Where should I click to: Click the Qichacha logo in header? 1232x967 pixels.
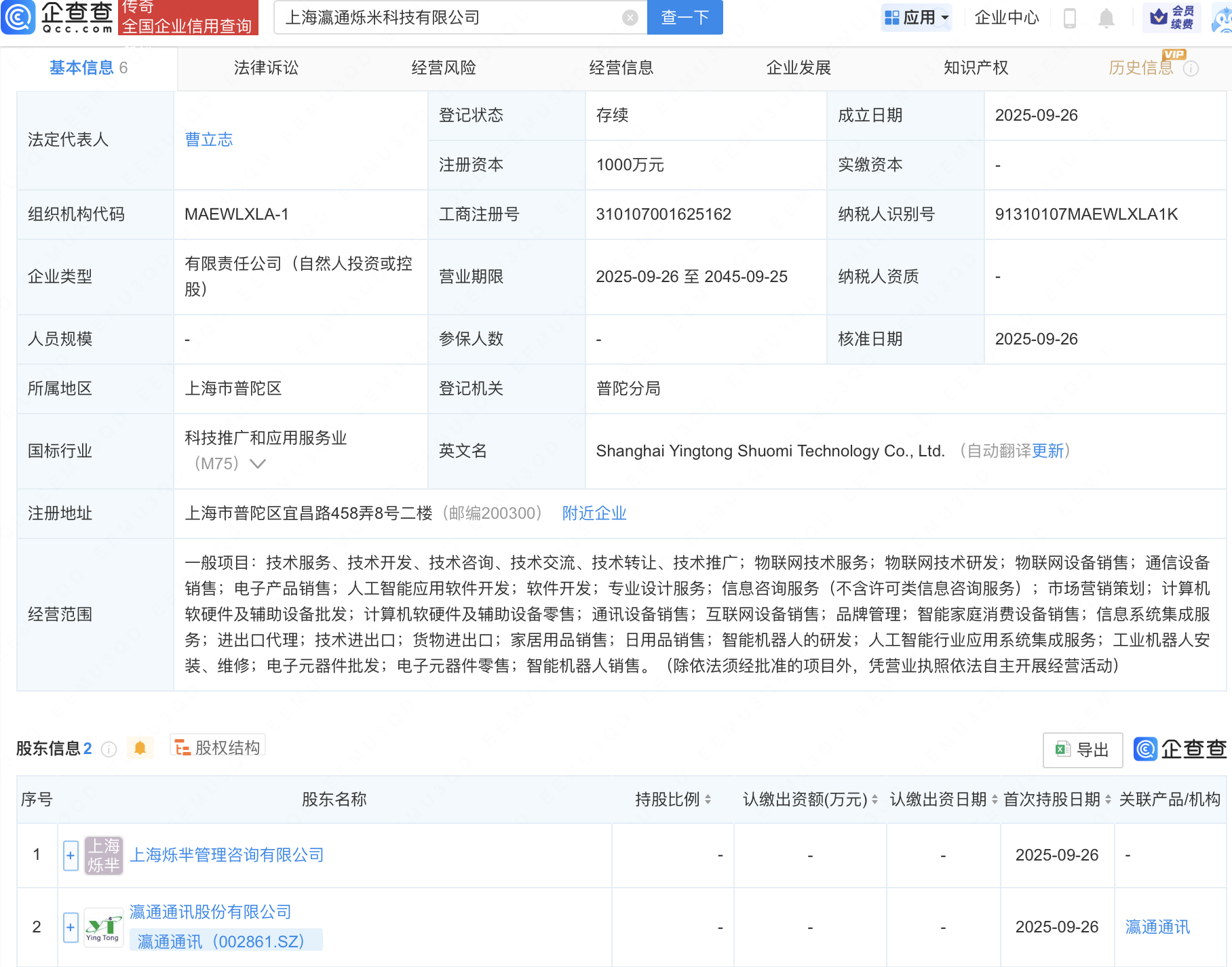pos(58,17)
